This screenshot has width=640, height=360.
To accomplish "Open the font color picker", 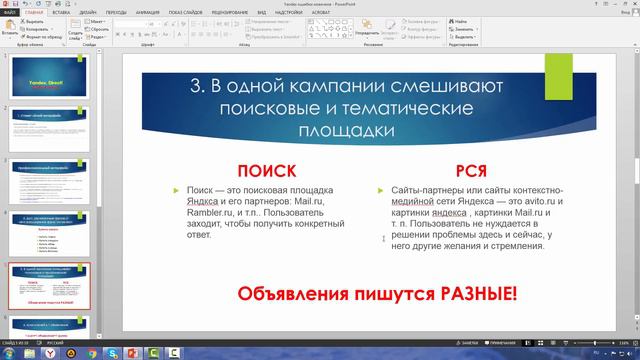I will pyautogui.click(x=180, y=35).
